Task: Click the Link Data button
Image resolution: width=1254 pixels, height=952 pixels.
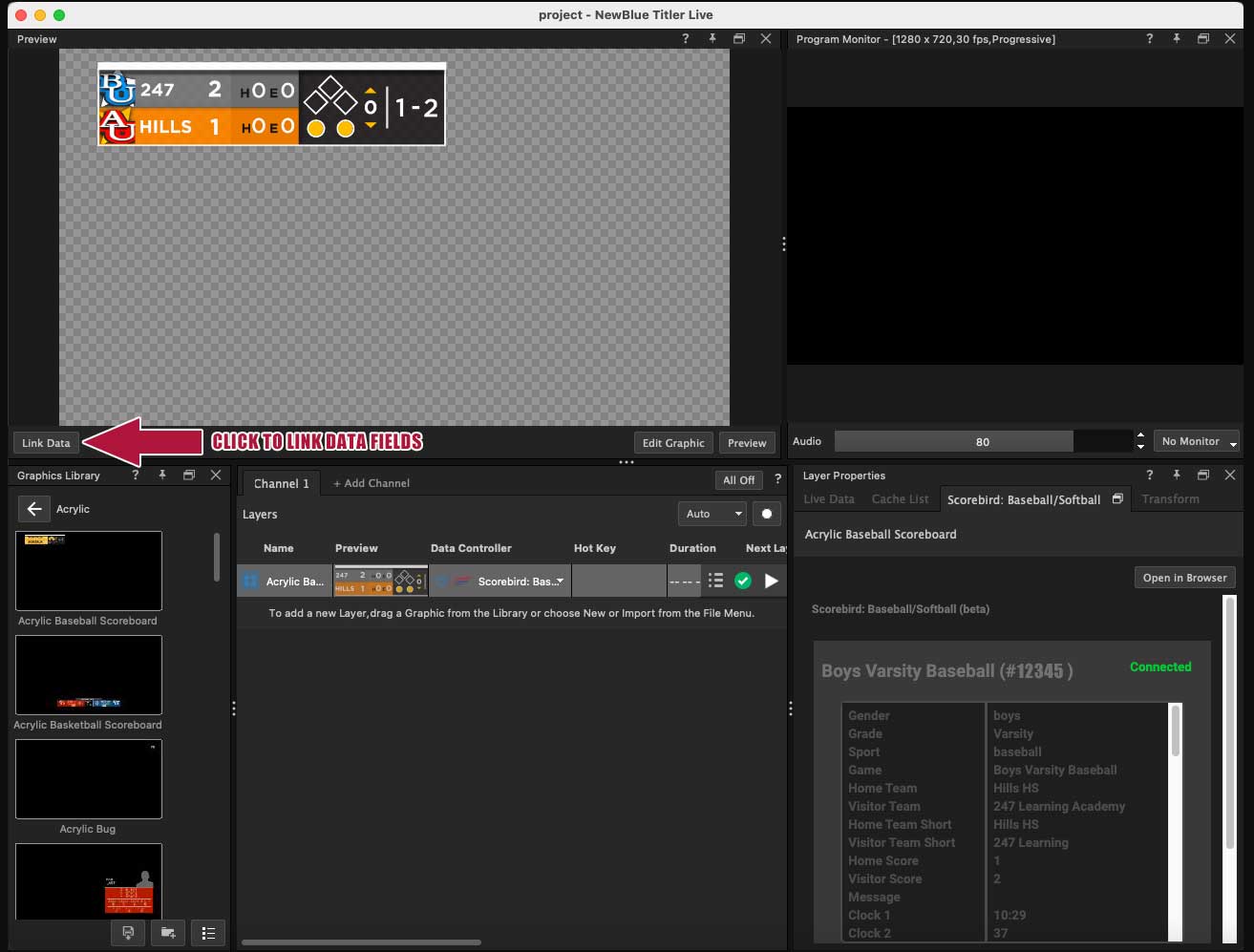Action: click(46, 443)
